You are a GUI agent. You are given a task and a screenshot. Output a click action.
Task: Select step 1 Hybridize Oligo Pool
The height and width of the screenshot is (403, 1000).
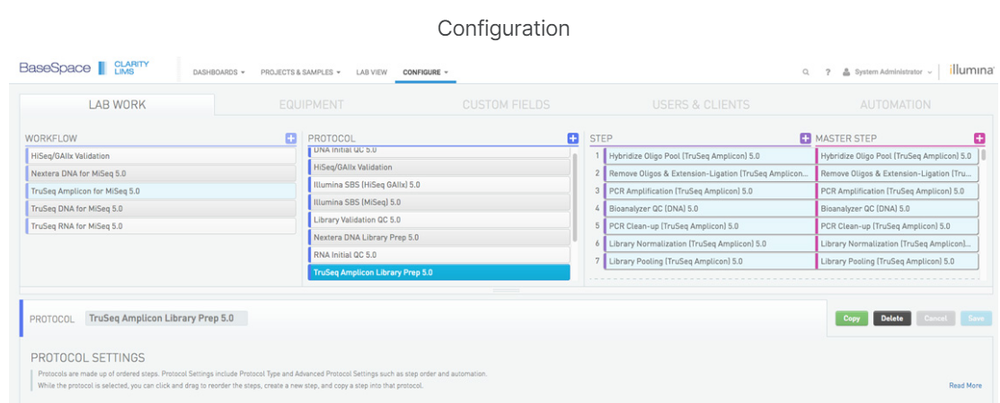pos(709,156)
